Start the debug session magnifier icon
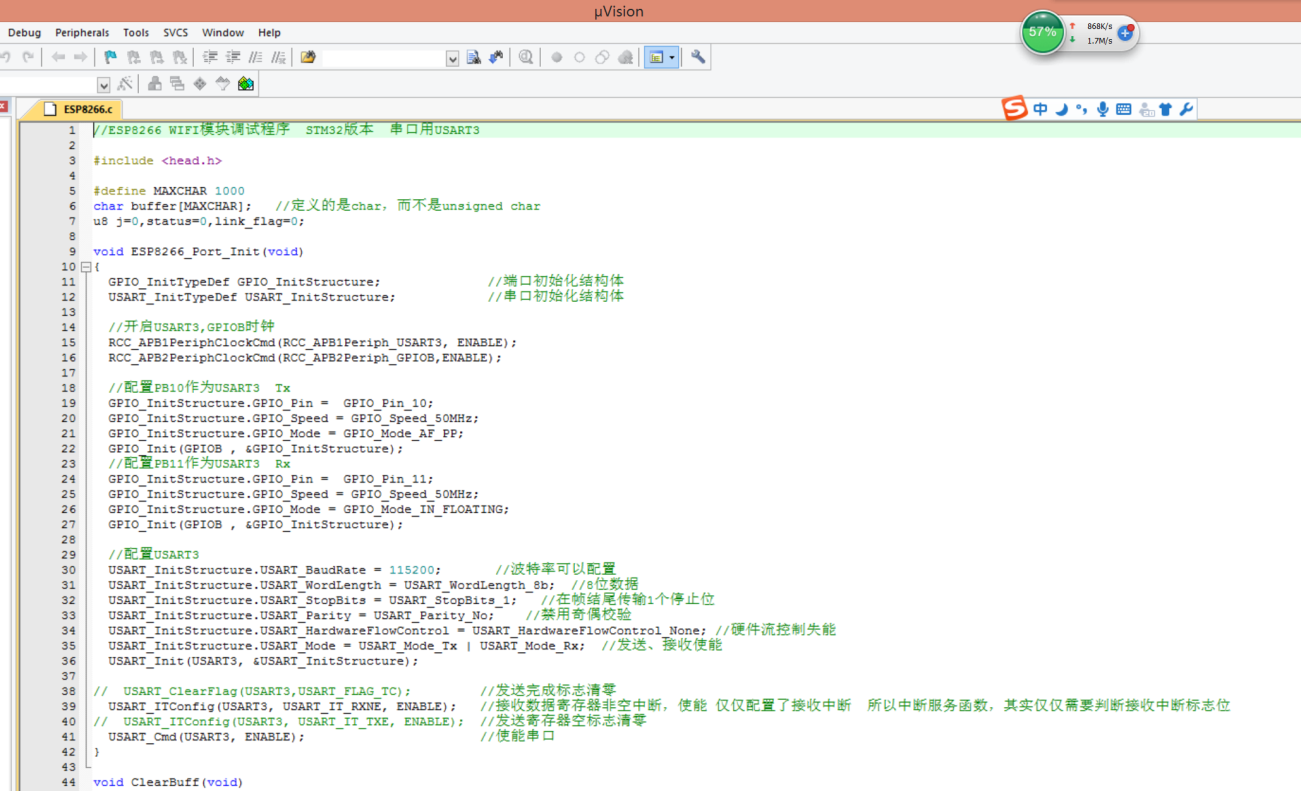This screenshot has height=791, width=1301. point(526,58)
